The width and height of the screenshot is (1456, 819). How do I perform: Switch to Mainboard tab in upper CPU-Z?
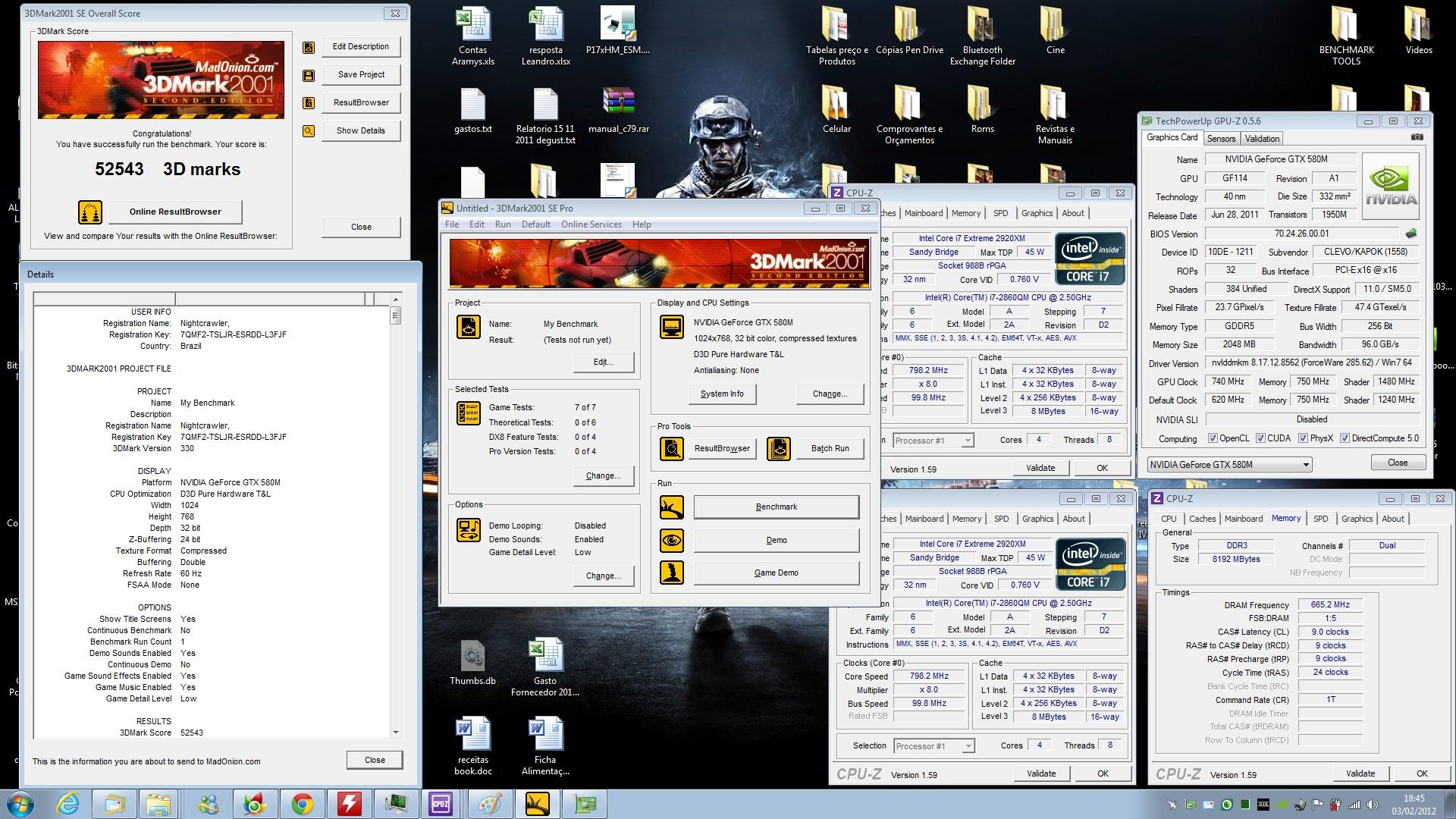pos(924,213)
